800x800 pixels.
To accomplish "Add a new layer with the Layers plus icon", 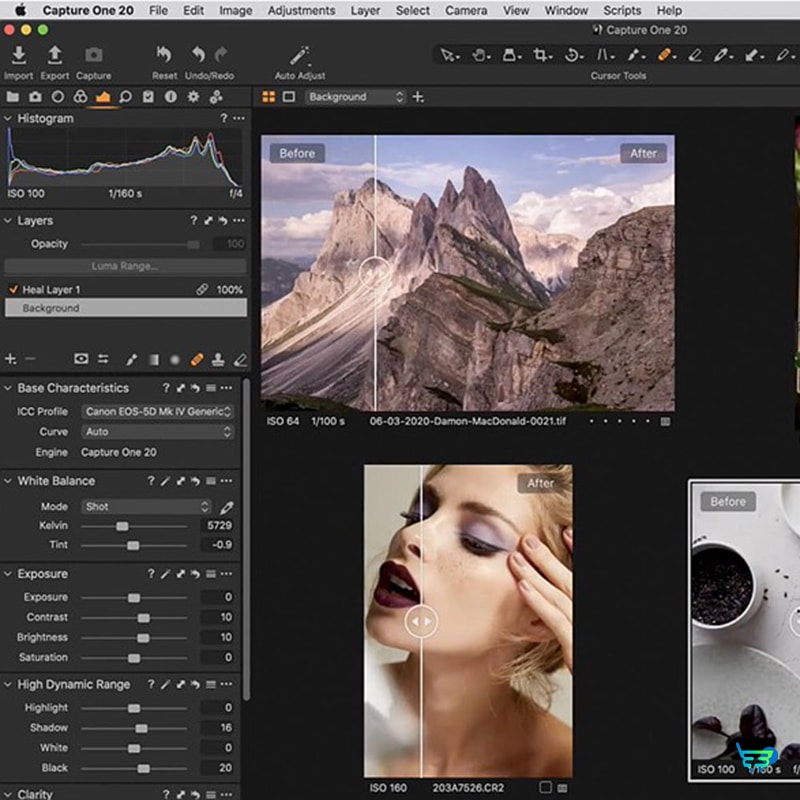I will point(10,359).
